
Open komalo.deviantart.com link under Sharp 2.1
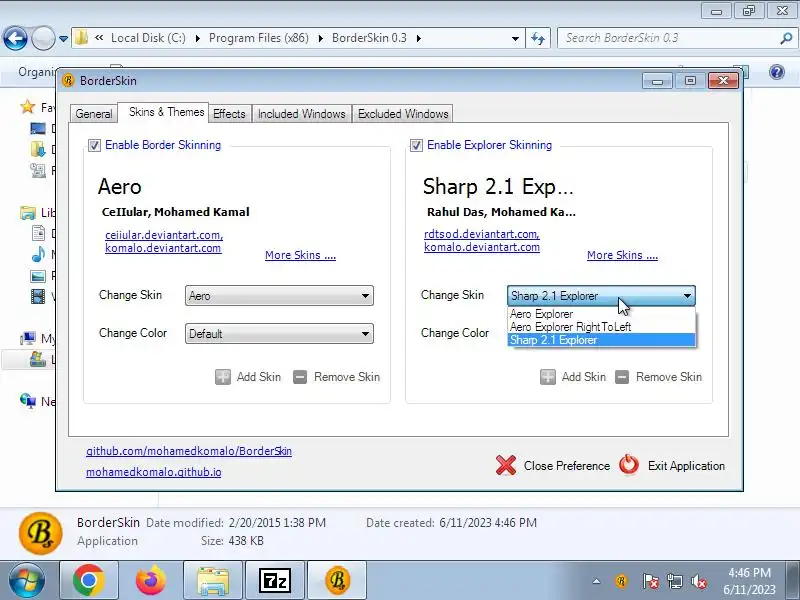pyautogui.click(x=482, y=247)
